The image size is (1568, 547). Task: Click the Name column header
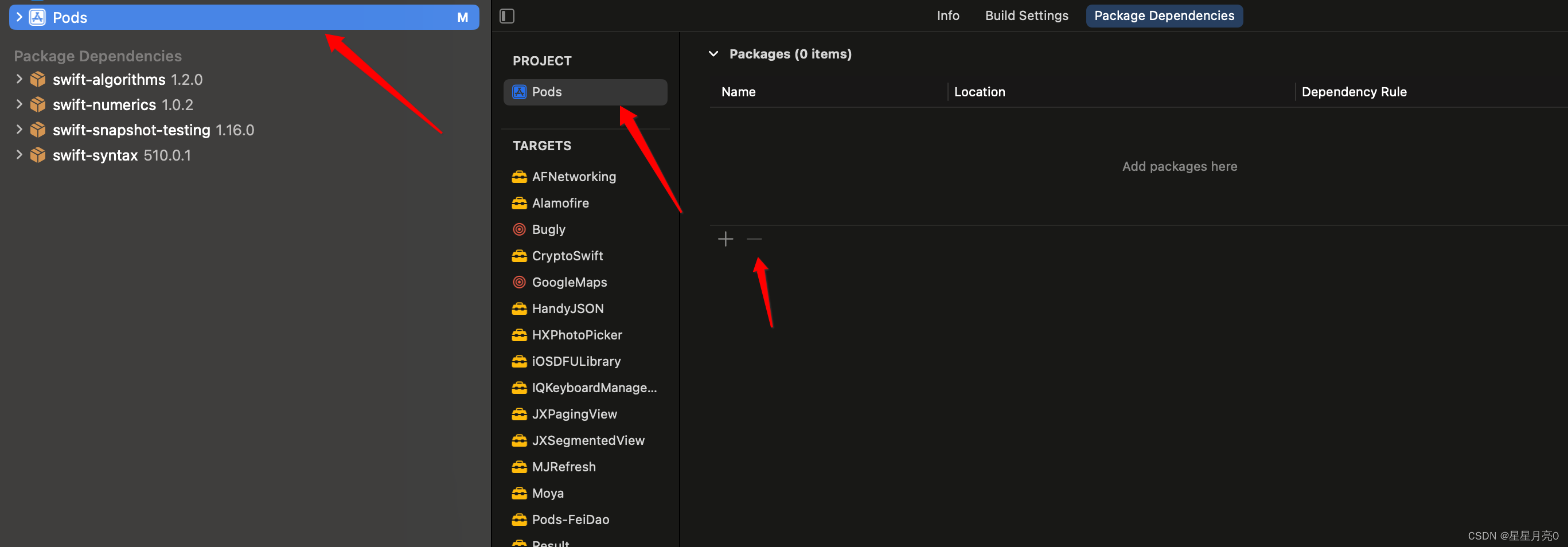pyautogui.click(x=738, y=92)
